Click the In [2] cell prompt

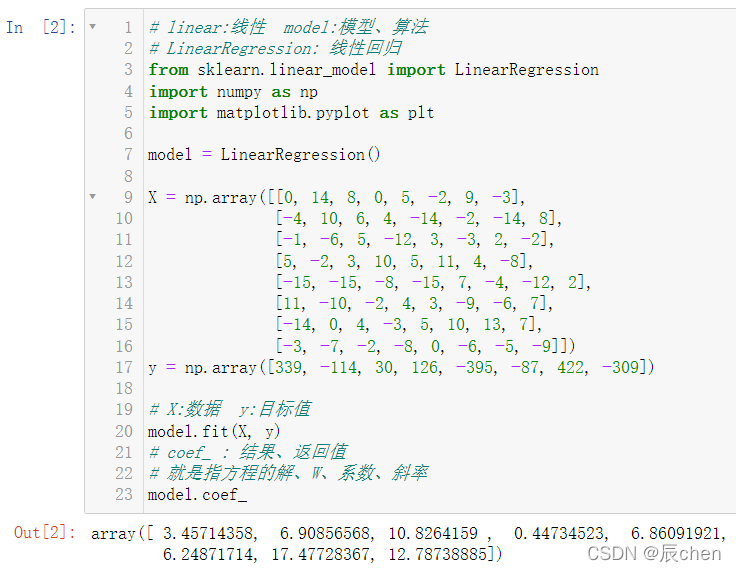tap(41, 27)
